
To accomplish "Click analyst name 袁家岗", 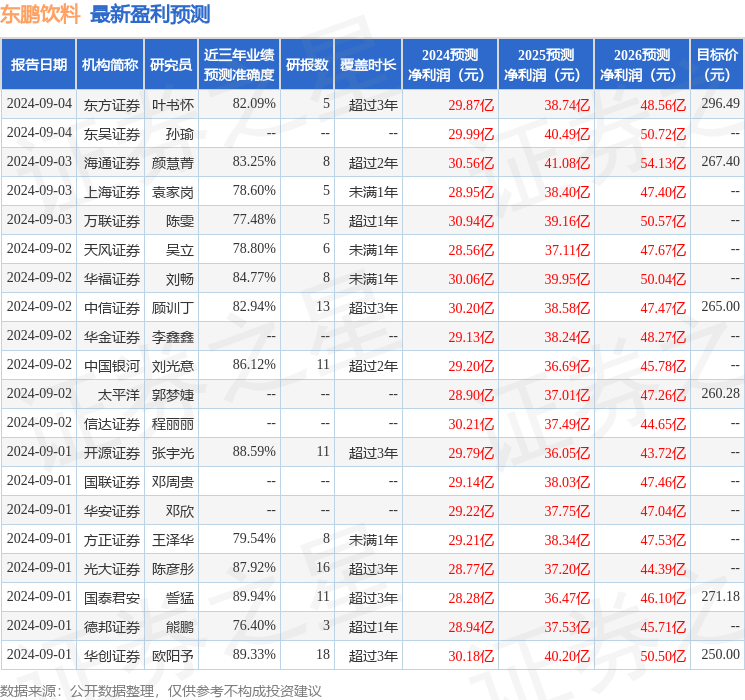I will 172,192.
